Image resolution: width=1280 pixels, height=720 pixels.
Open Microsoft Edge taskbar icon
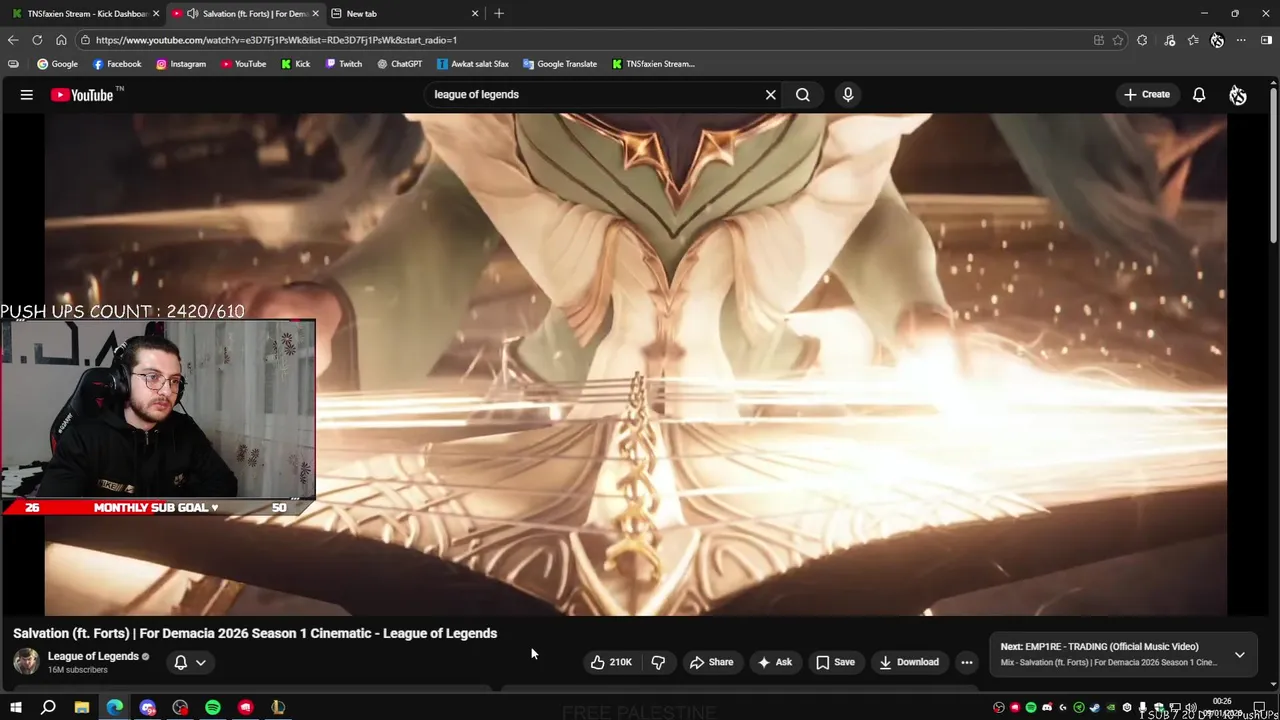[x=115, y=708]
